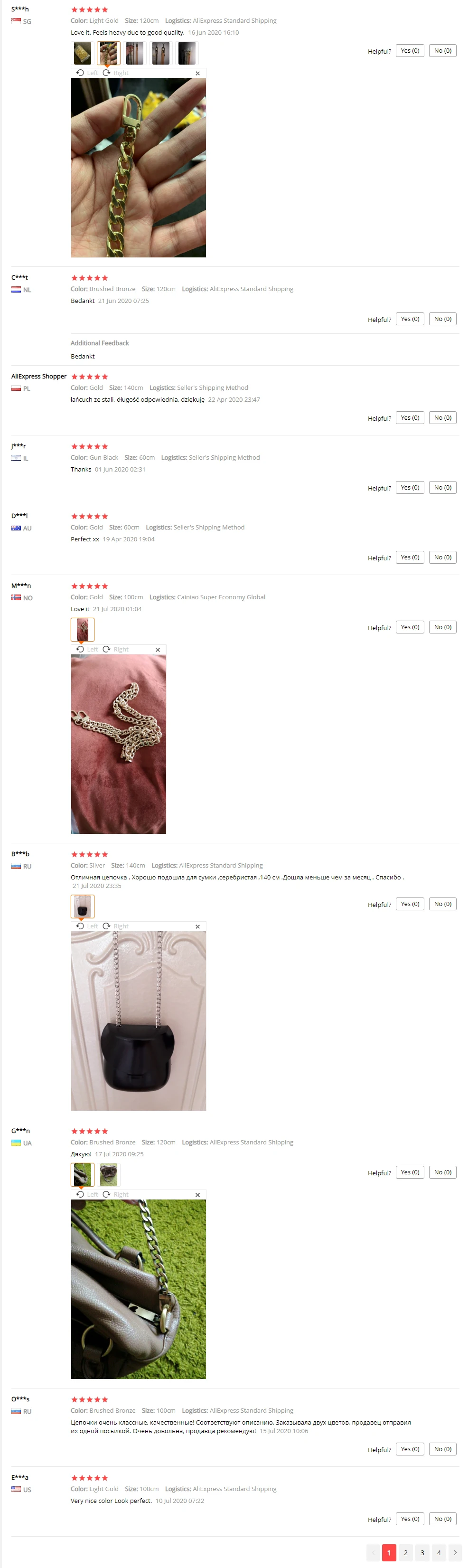The width and height of the screenshot is (468, 1568).
Task: Rotate M***n's chain photo right
Action: click(116, 649)
